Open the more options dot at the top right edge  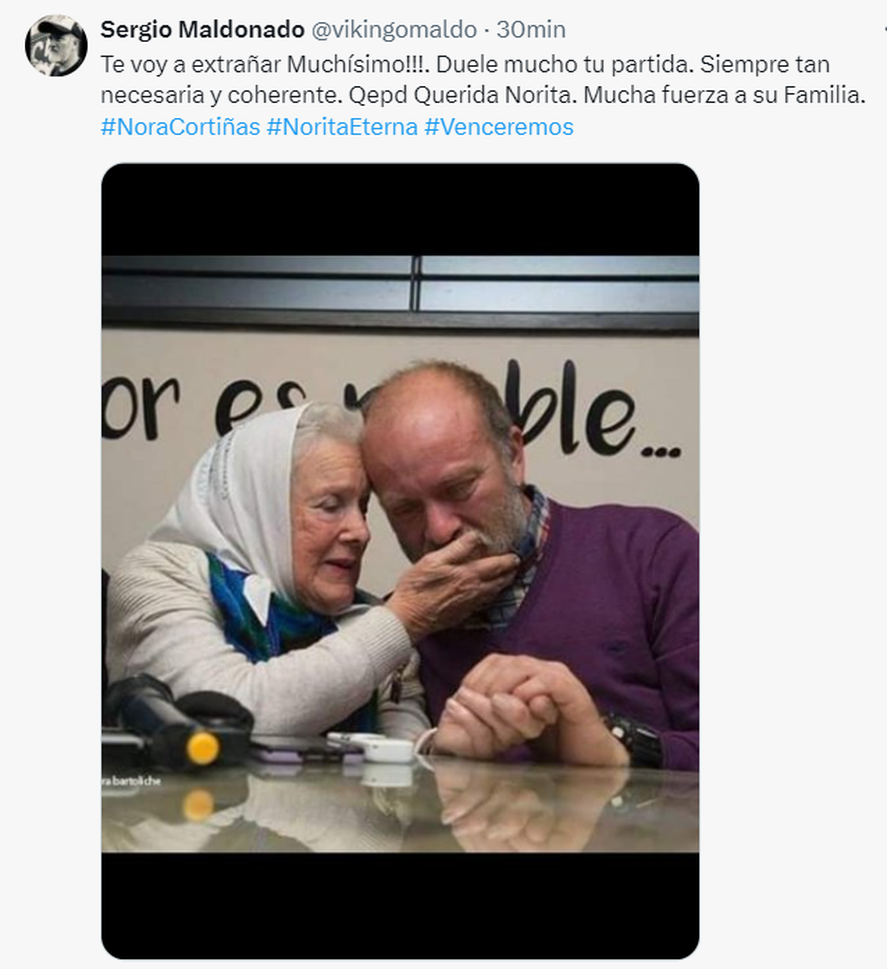[884, 29]
